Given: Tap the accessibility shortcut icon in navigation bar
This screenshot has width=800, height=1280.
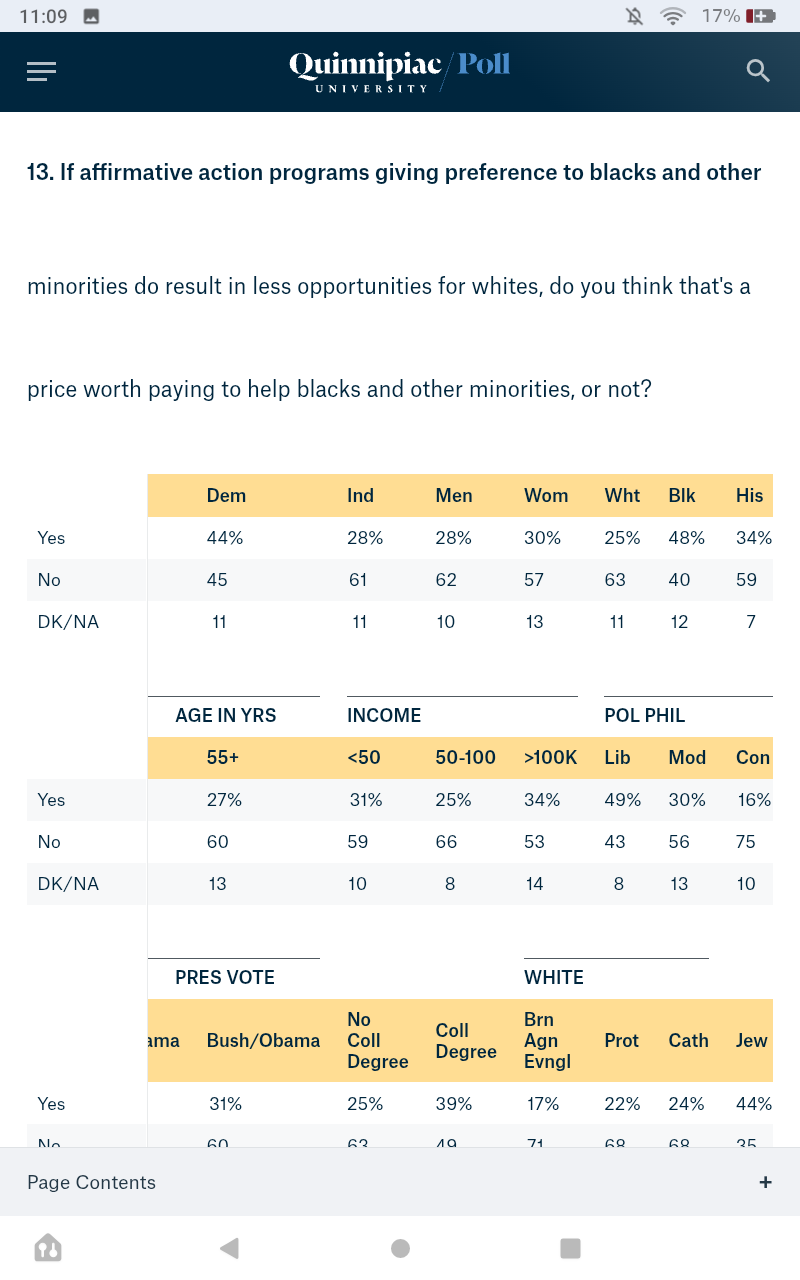Looking at the screenshot, I should (x=48, y=1248).
